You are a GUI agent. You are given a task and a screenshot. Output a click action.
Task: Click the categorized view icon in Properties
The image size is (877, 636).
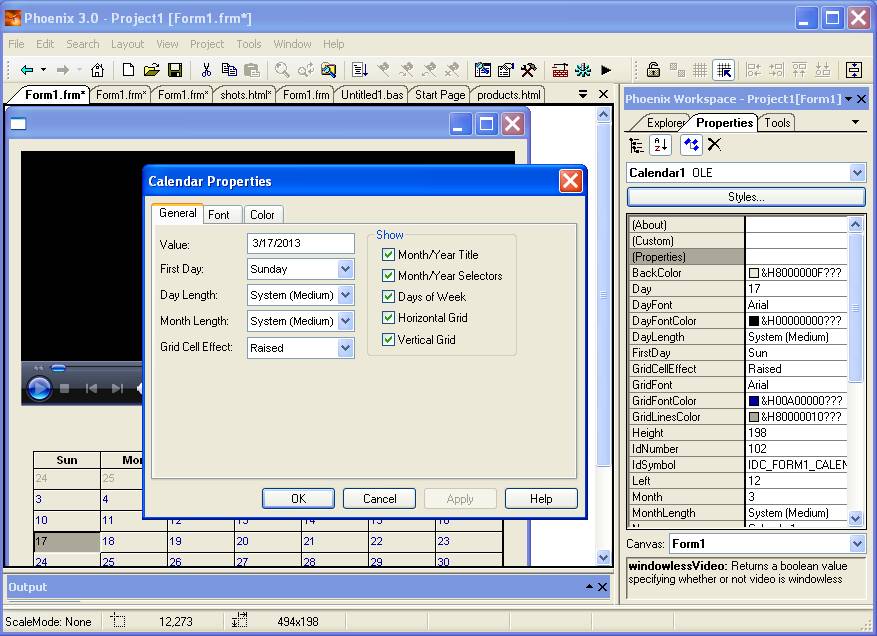(x=636, y=145)
